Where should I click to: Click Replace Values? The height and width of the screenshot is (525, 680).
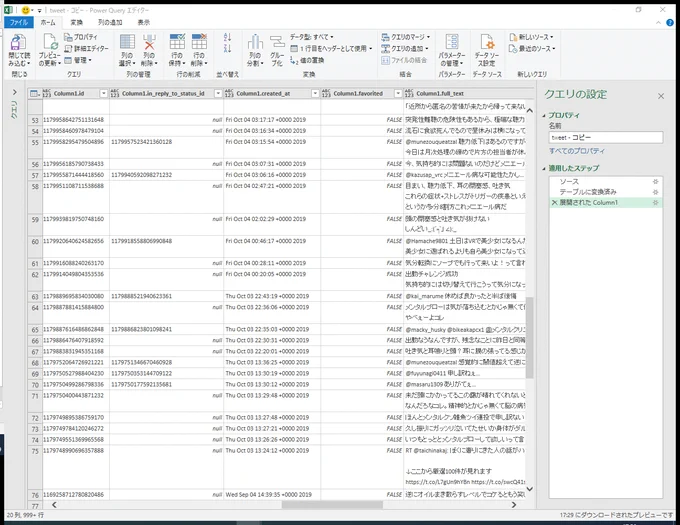[x=307, y=60]
